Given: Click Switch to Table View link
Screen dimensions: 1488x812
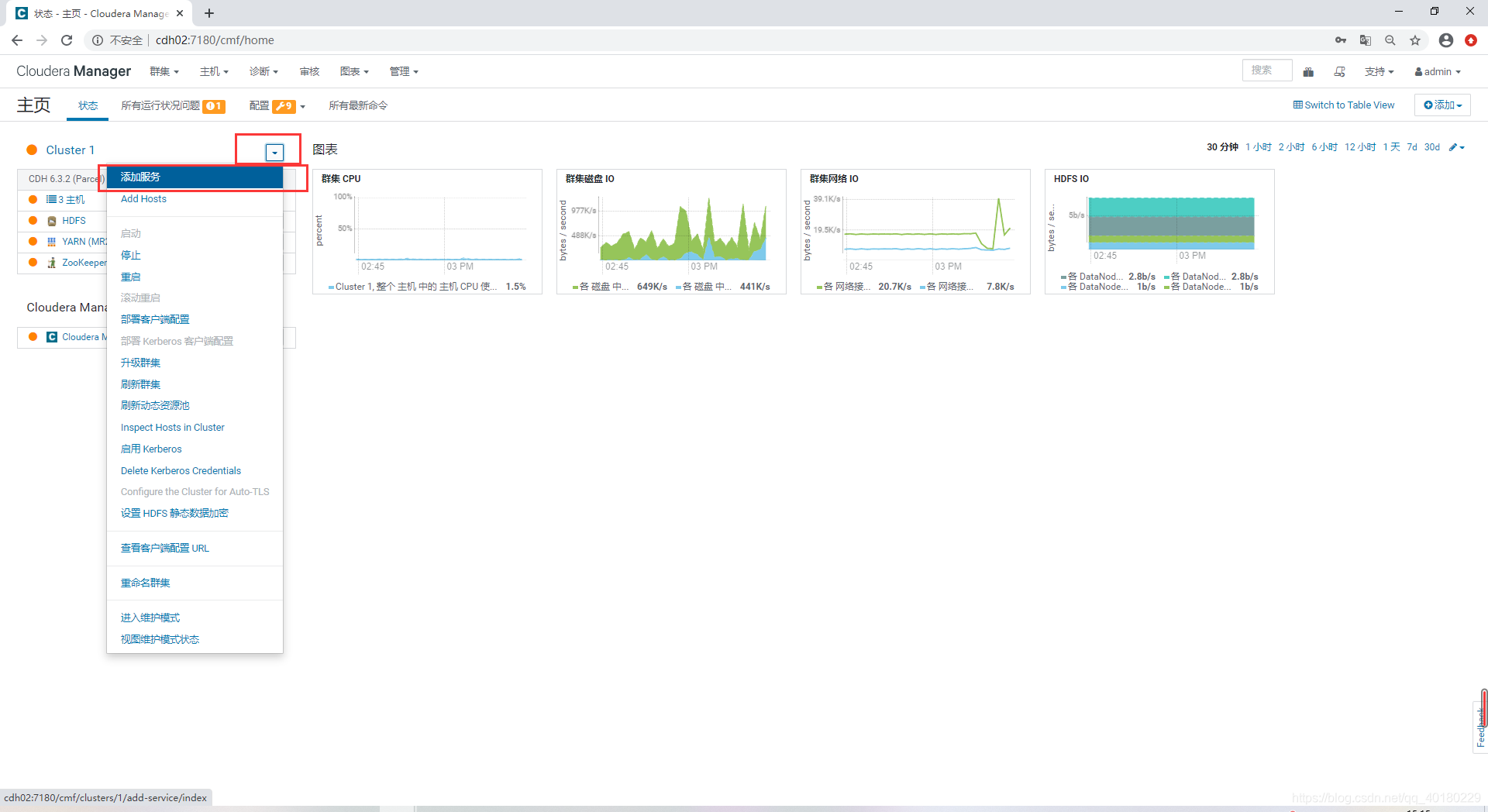Looking at the screenshot, I should (1344, 105).
